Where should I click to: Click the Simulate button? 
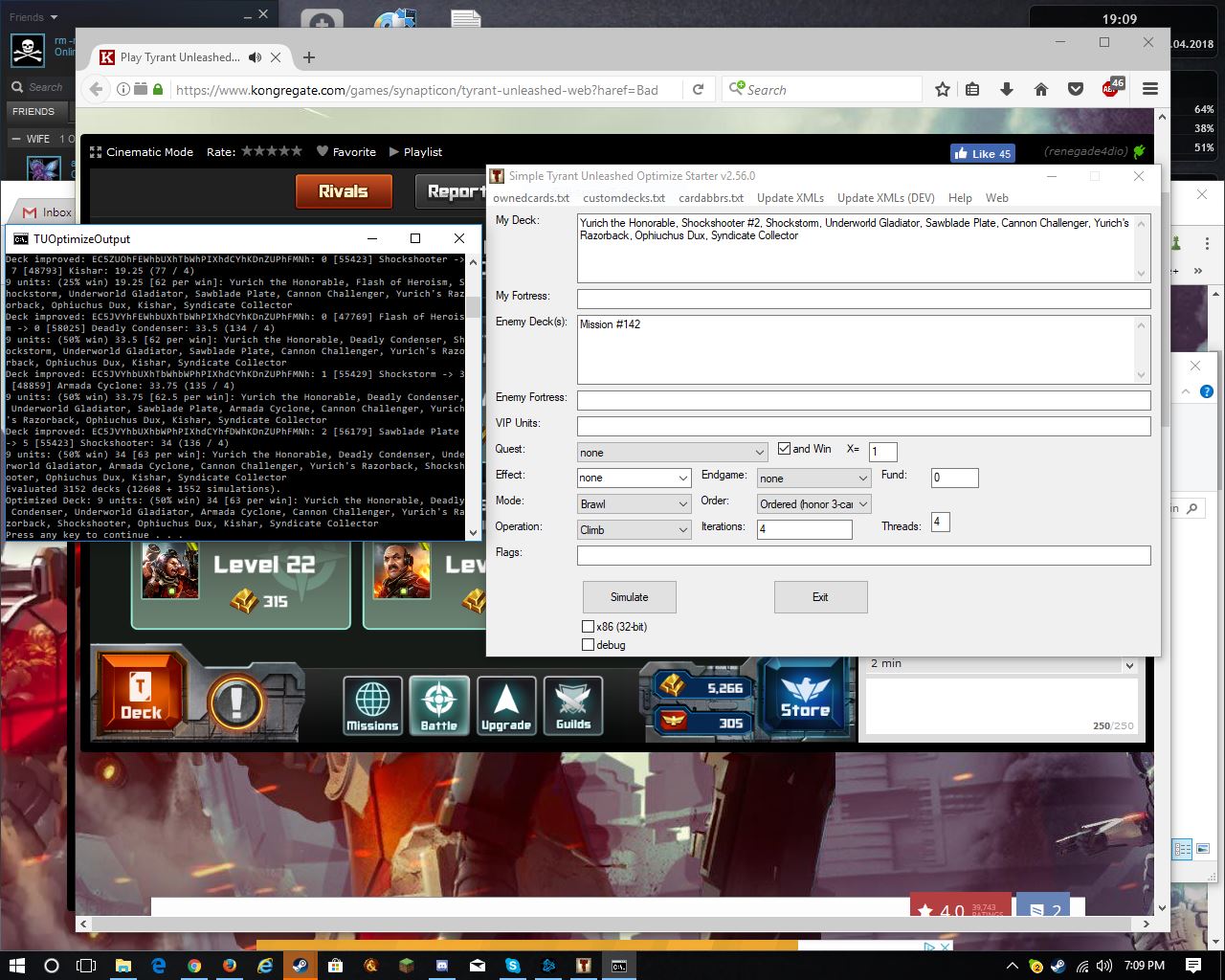(630, 597)
